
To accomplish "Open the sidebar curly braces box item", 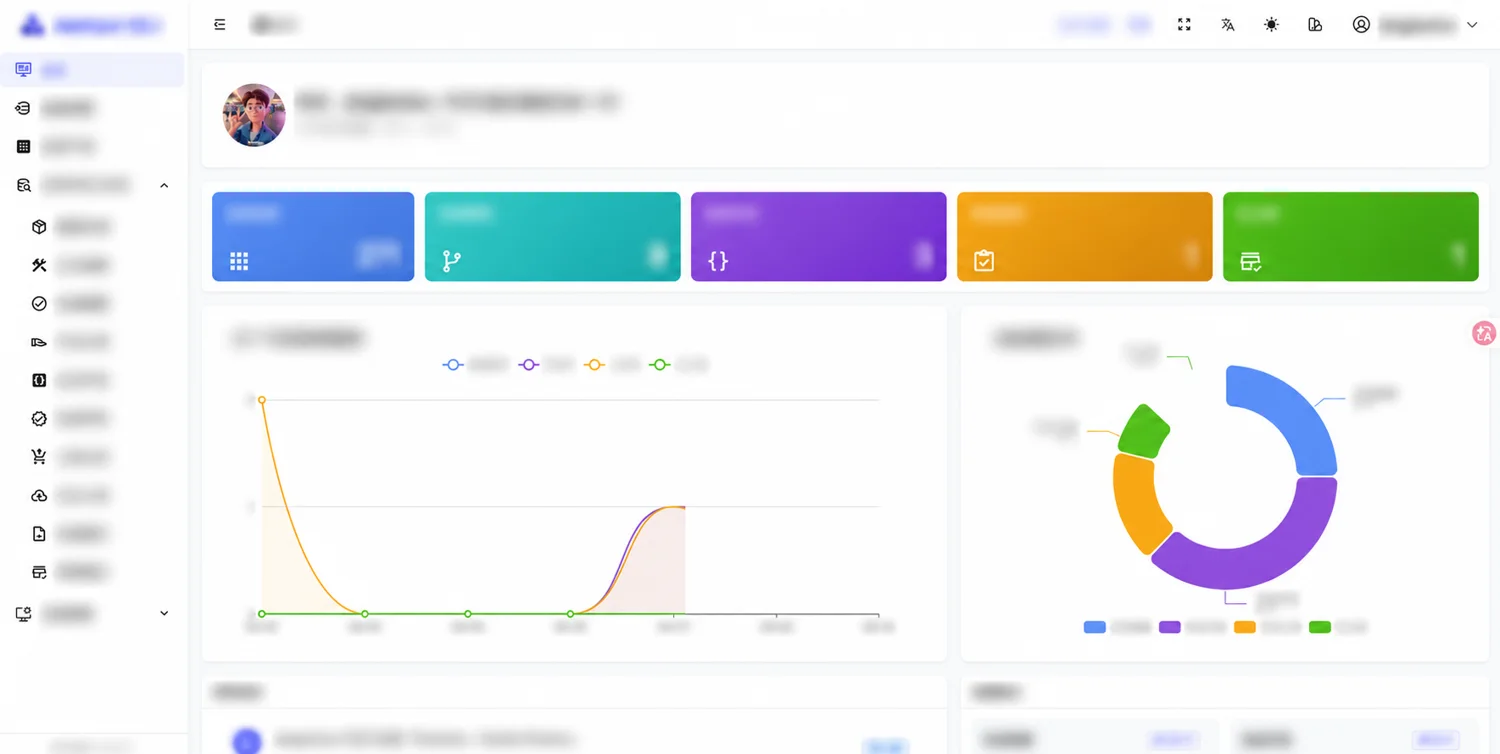I will (x=92, y=380).
